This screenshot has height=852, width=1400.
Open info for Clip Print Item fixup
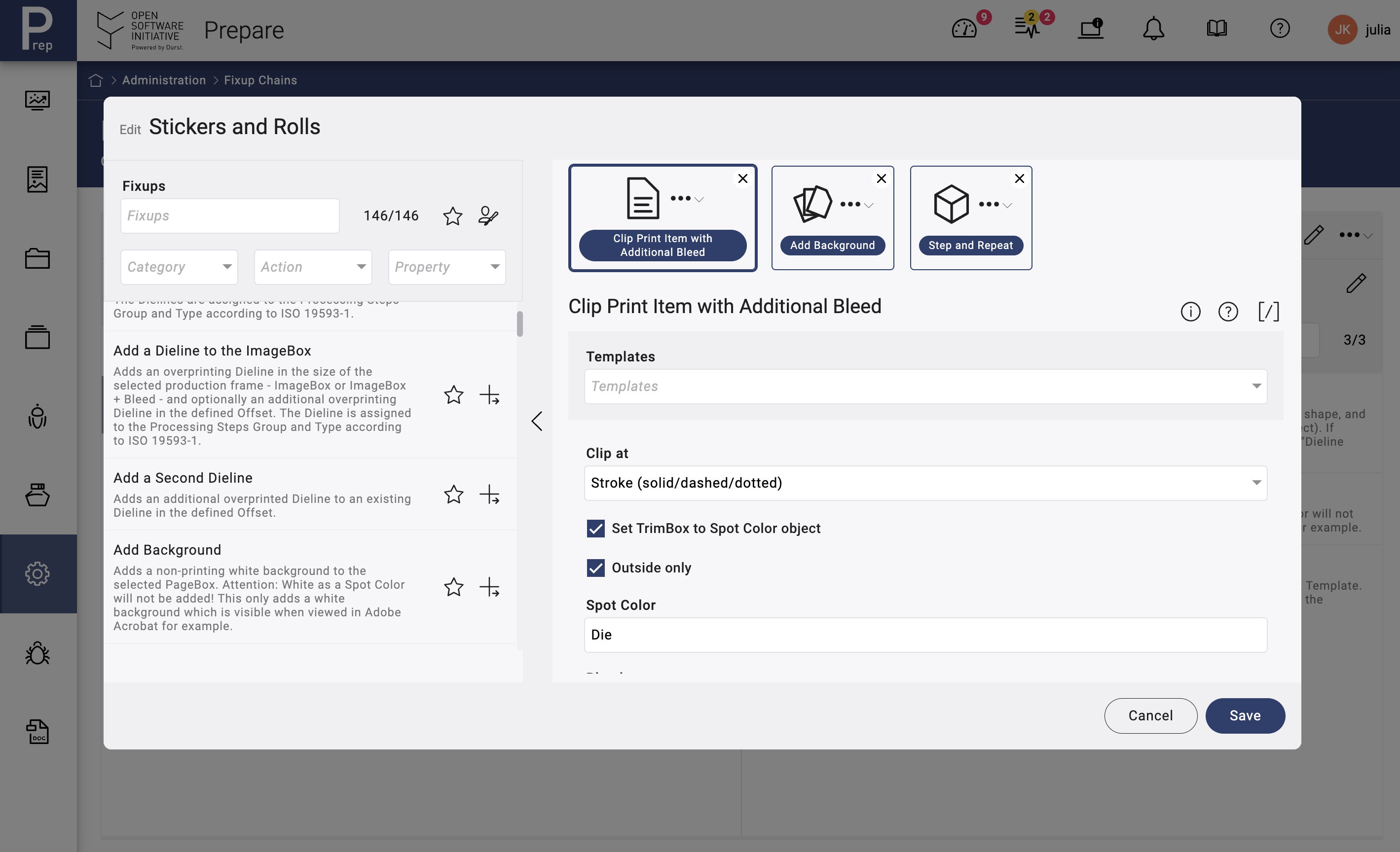click(1190, 311)
